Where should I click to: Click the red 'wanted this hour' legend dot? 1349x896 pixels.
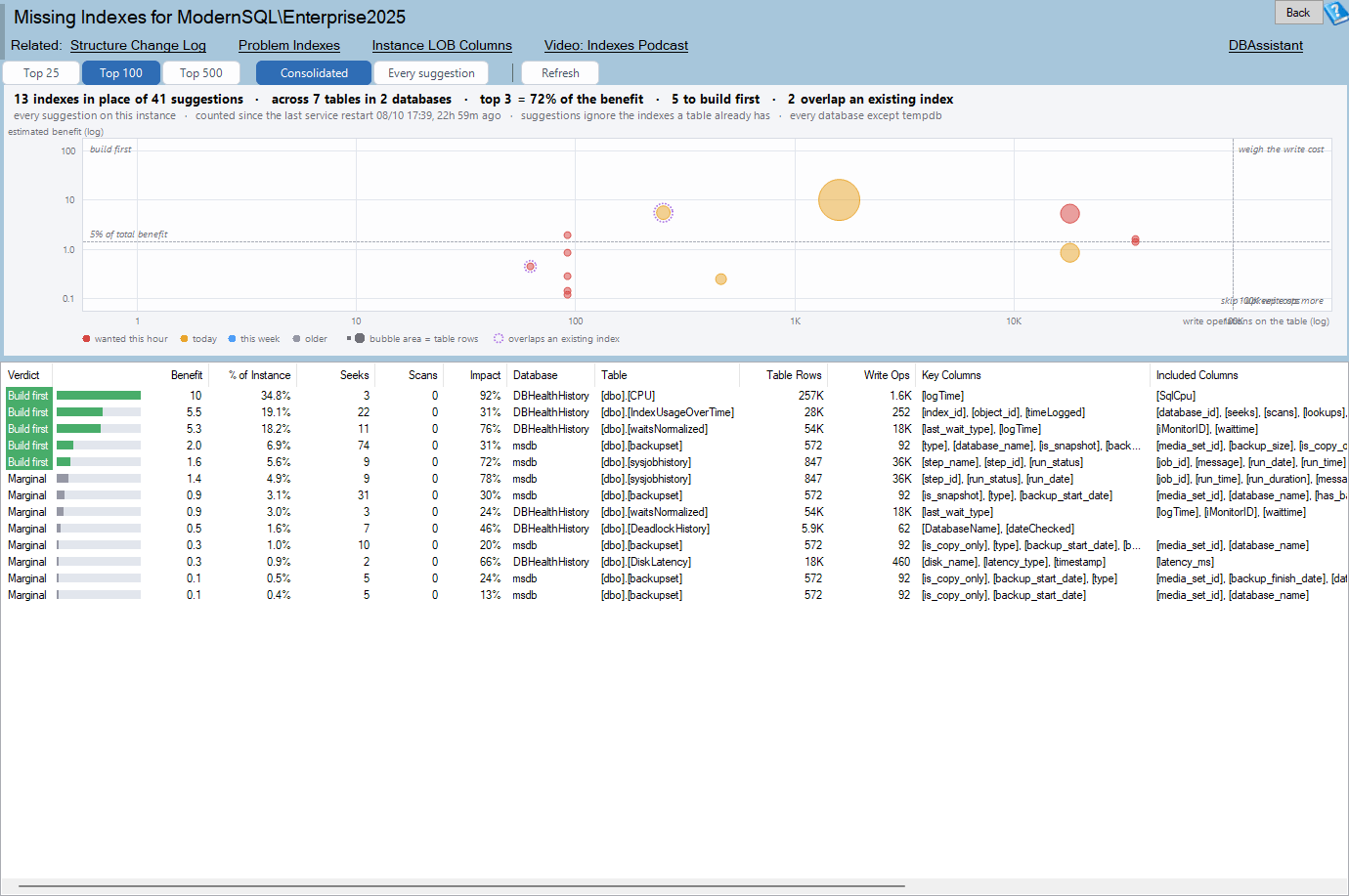(87, 339)
